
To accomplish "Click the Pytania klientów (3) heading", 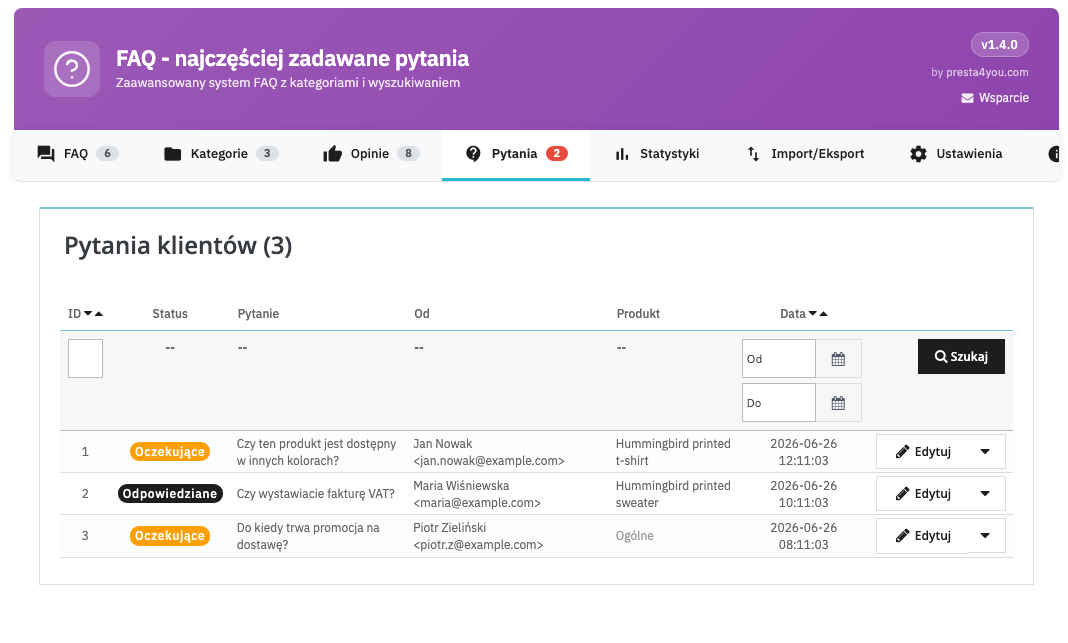I will (x=178, y=246).
